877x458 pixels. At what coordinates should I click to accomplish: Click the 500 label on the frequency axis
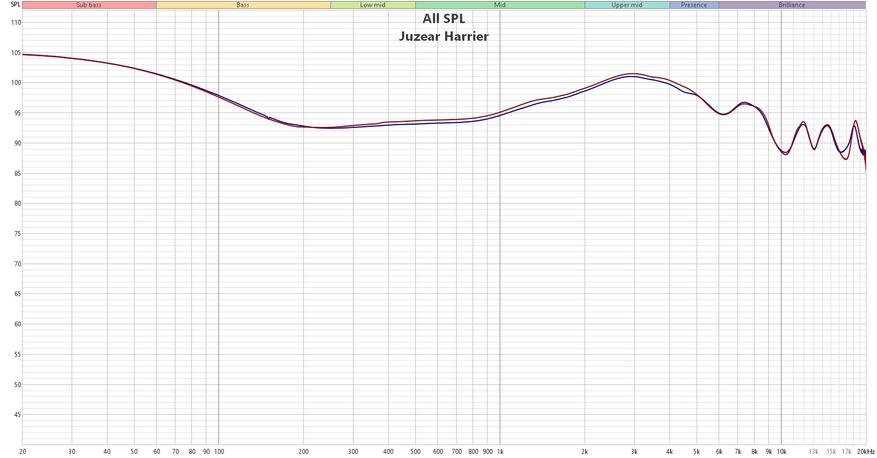pos(416,451)
